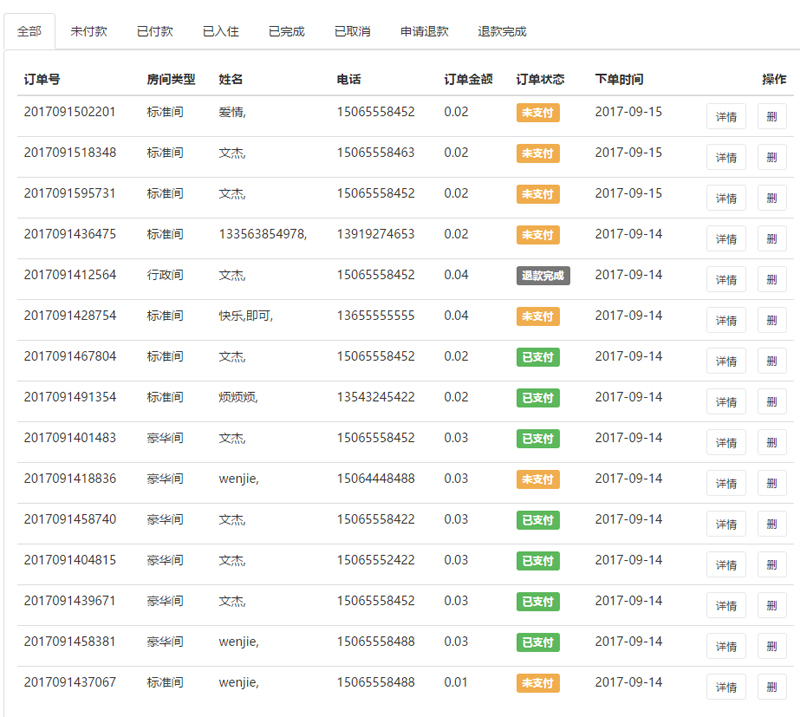
Task: View 详情 for order 2017091437067
Action: 726,687
